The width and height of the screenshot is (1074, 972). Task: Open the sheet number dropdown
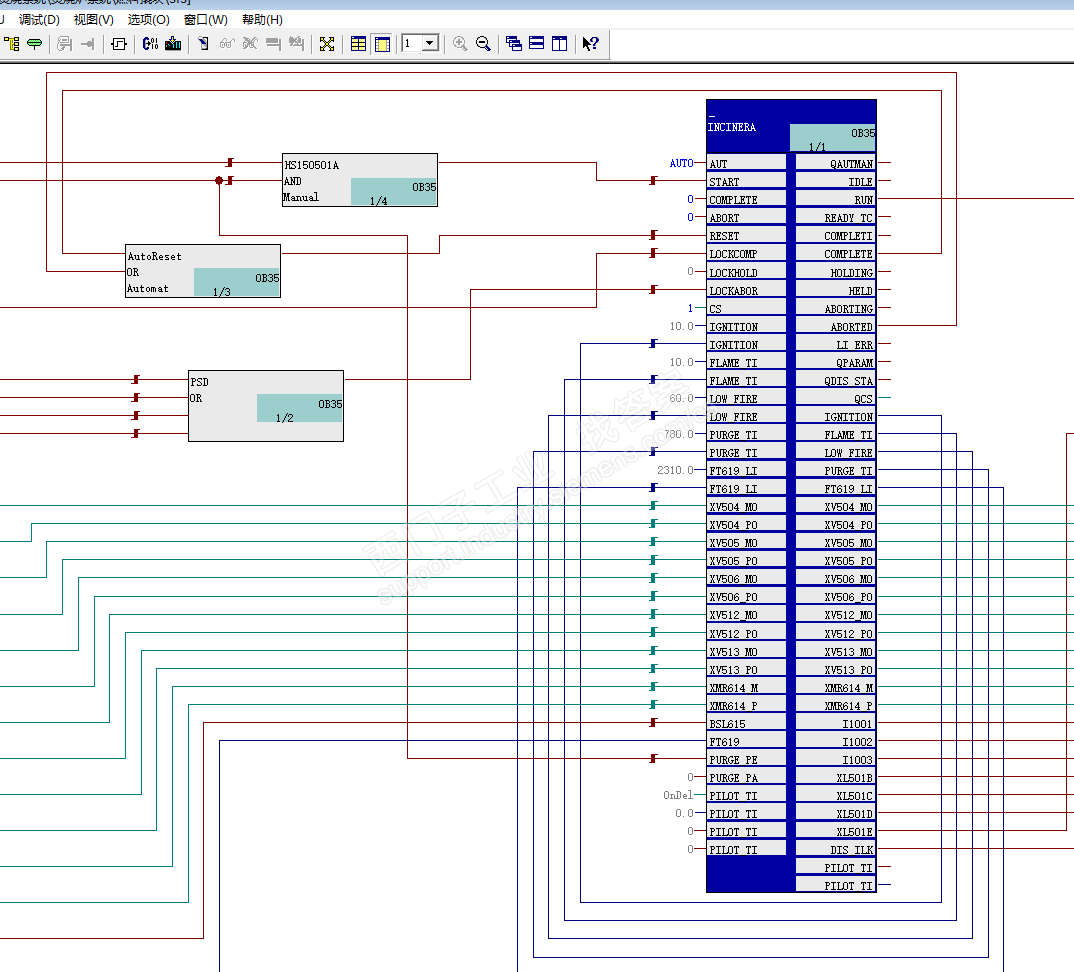click(430, 43)
